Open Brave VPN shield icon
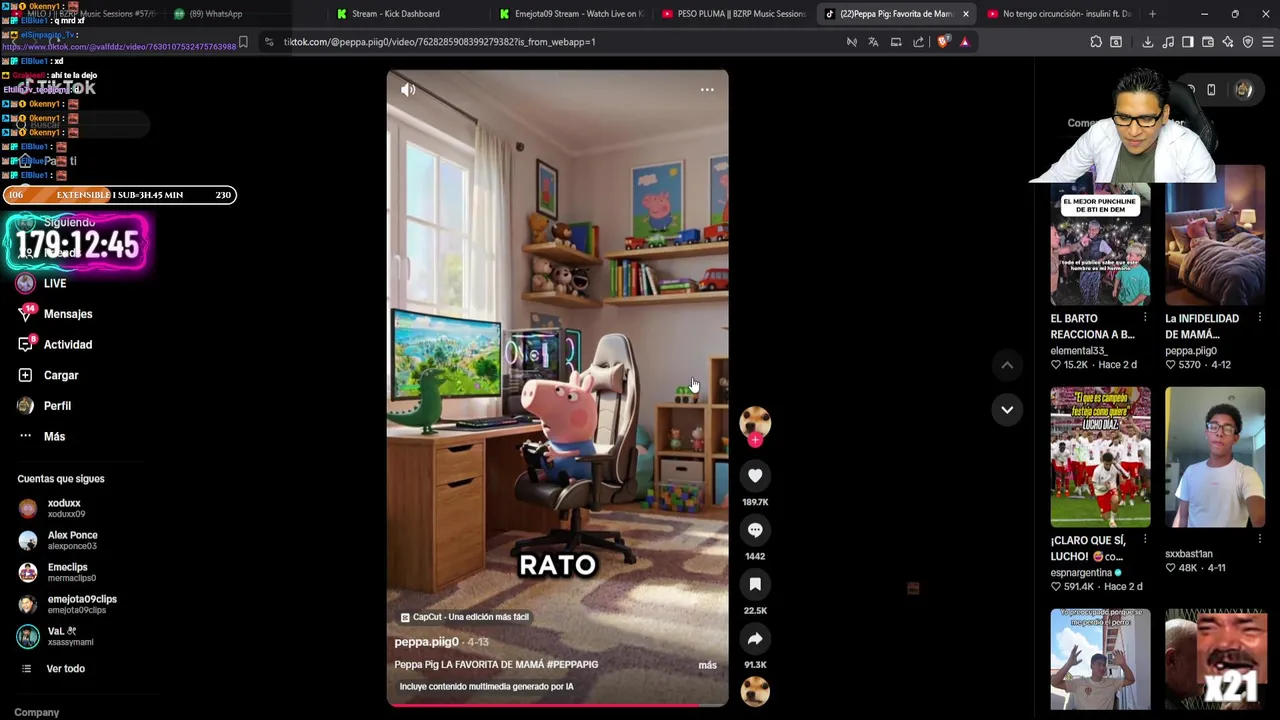This screenshot has width=1280, height=720. (1248, 42)
